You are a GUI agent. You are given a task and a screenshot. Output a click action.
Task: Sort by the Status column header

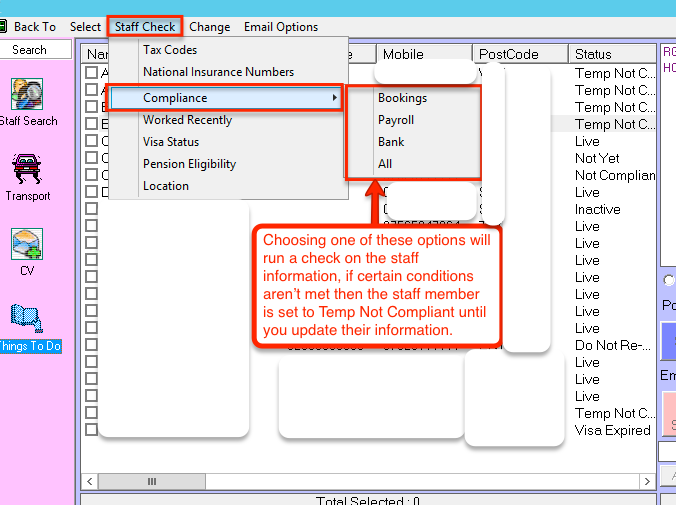593,54
